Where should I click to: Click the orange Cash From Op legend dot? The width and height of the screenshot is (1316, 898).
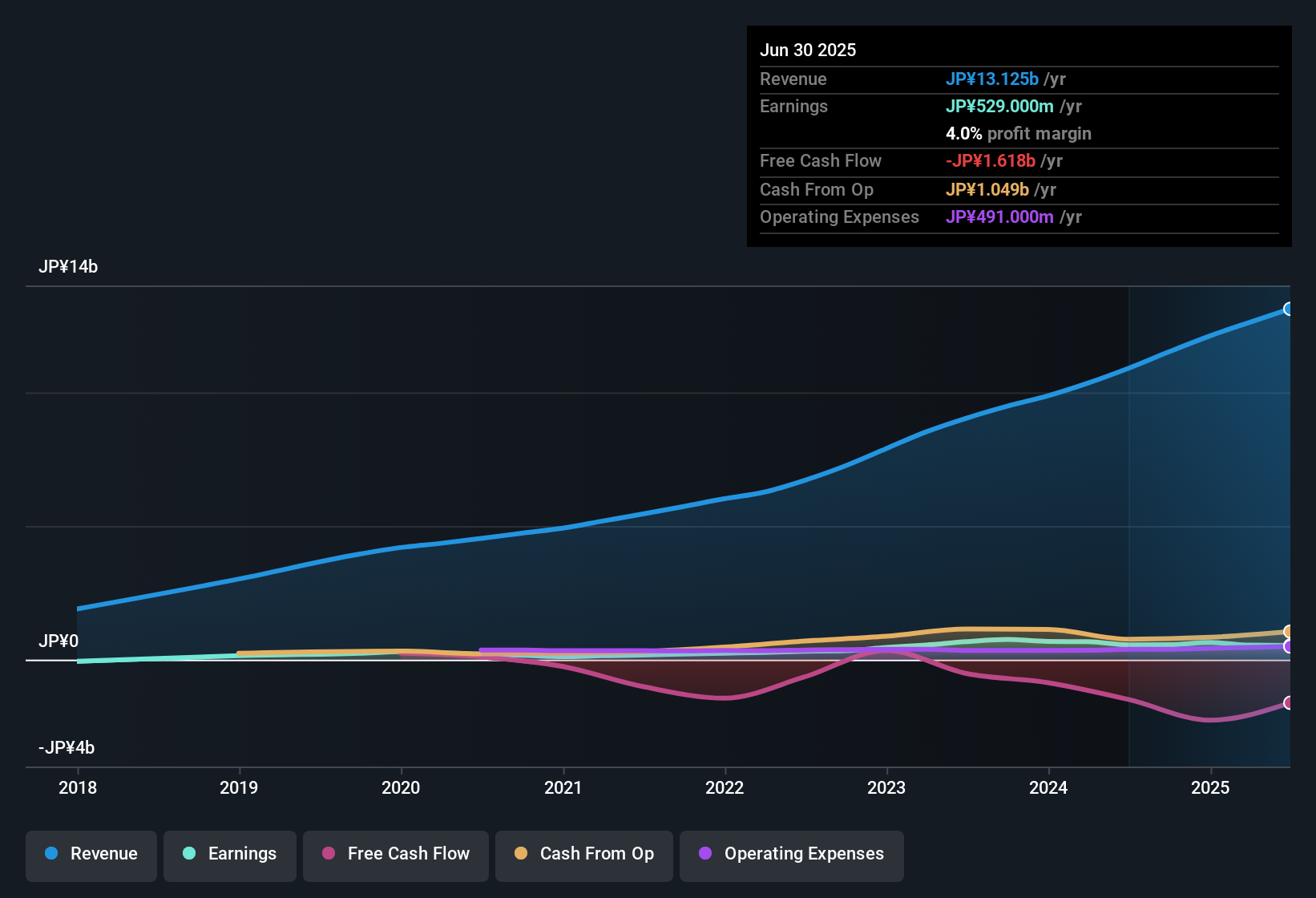tap(521, 854)
